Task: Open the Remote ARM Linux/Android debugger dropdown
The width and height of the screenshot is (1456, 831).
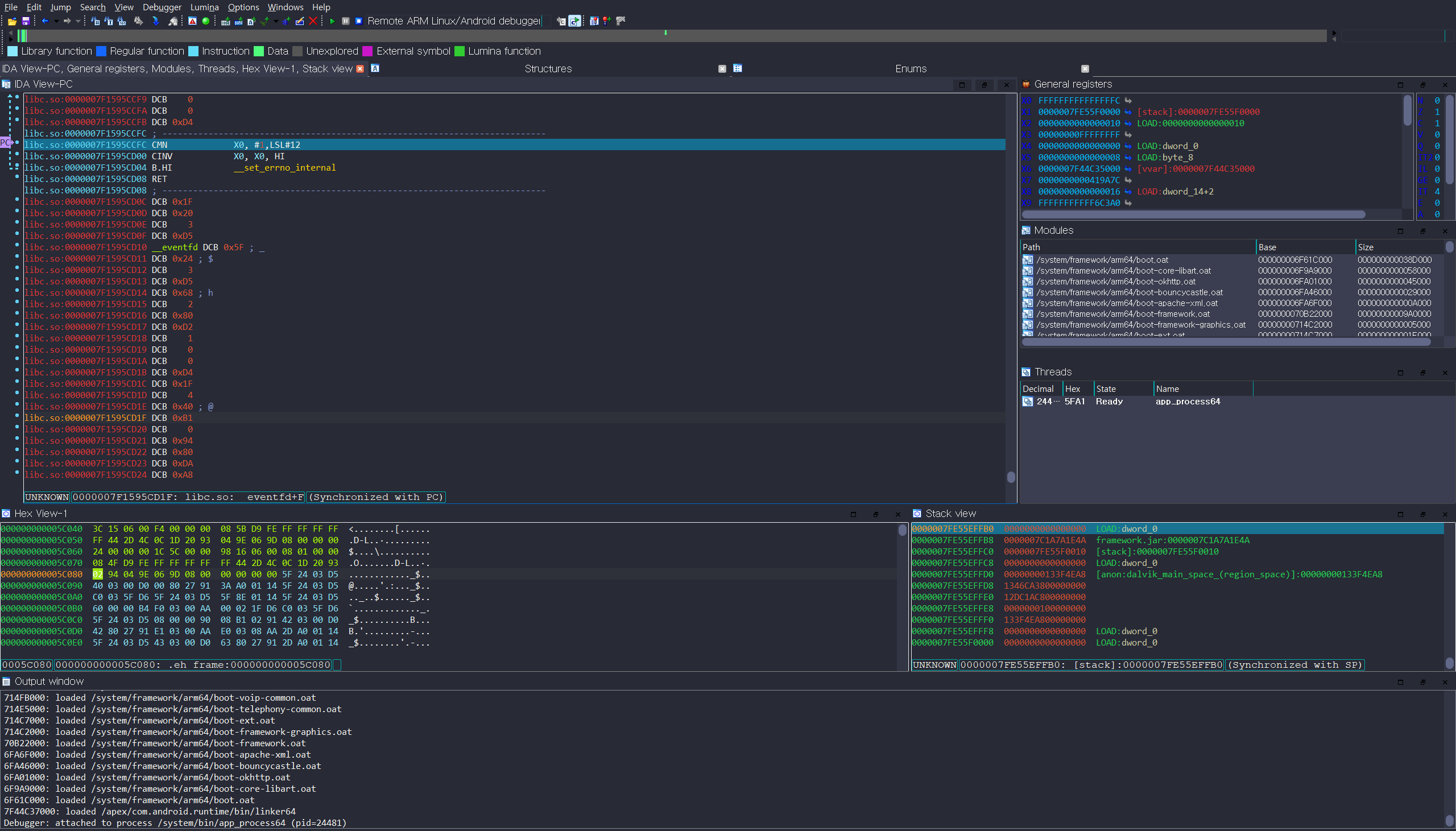Action: click(x=546, y=21)
